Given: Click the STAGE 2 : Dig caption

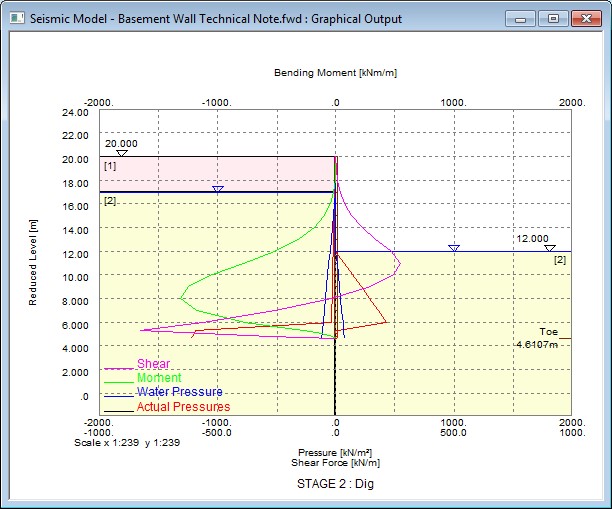Looking at the screenshot, I should 335,484.
